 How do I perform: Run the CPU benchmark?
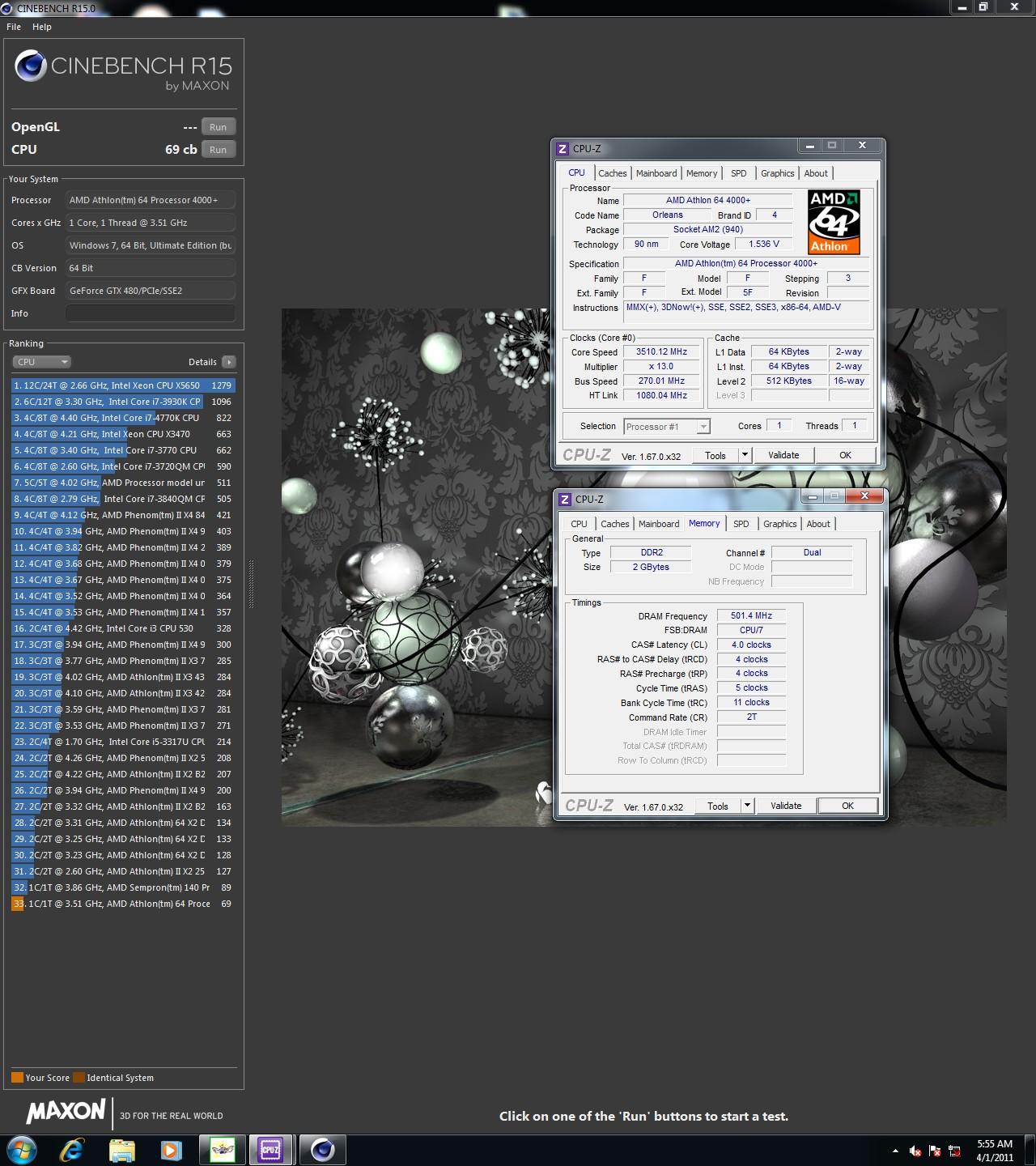coord(219,150)
